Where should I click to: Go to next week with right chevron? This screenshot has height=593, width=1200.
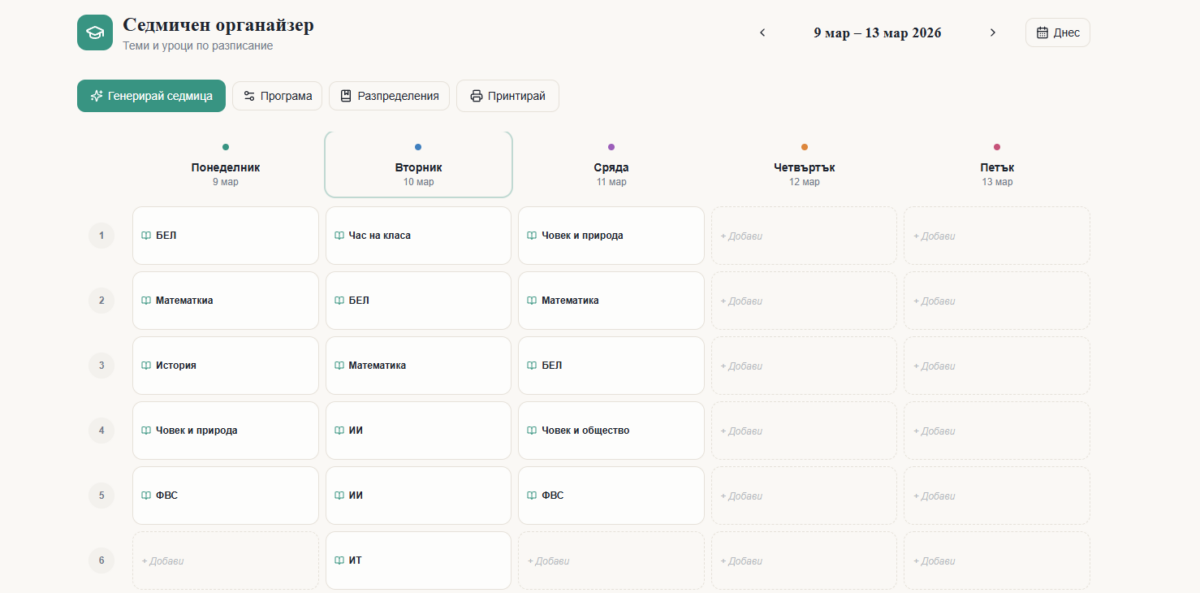992,33
